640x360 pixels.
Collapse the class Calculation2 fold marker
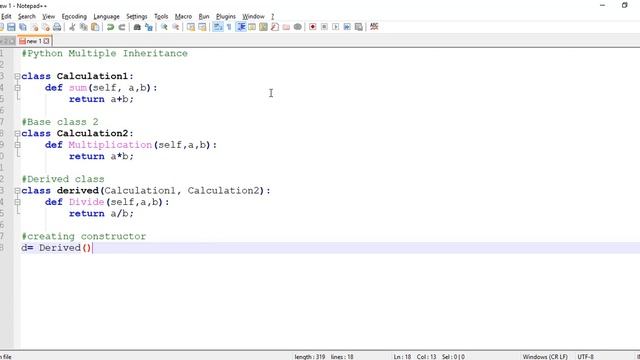click(x=17, y=133)
